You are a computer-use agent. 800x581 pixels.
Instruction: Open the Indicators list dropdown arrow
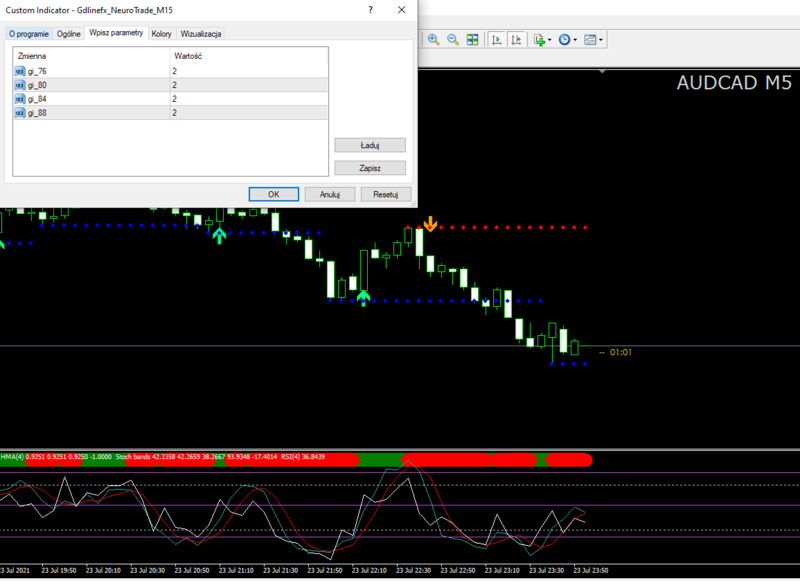click(550, 40)
